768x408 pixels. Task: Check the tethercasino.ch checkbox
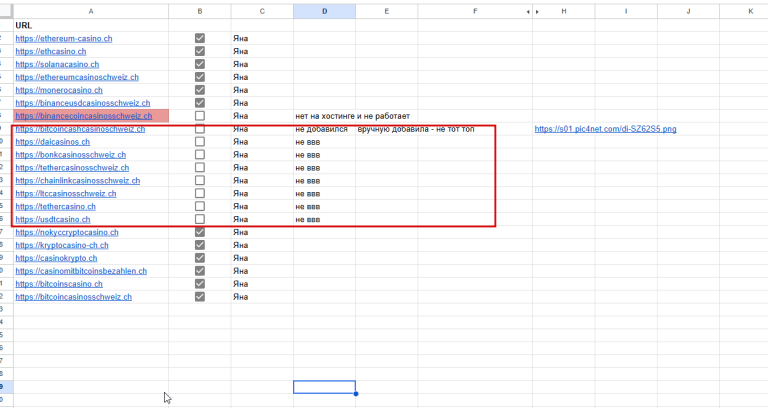(x=200, y=207)
